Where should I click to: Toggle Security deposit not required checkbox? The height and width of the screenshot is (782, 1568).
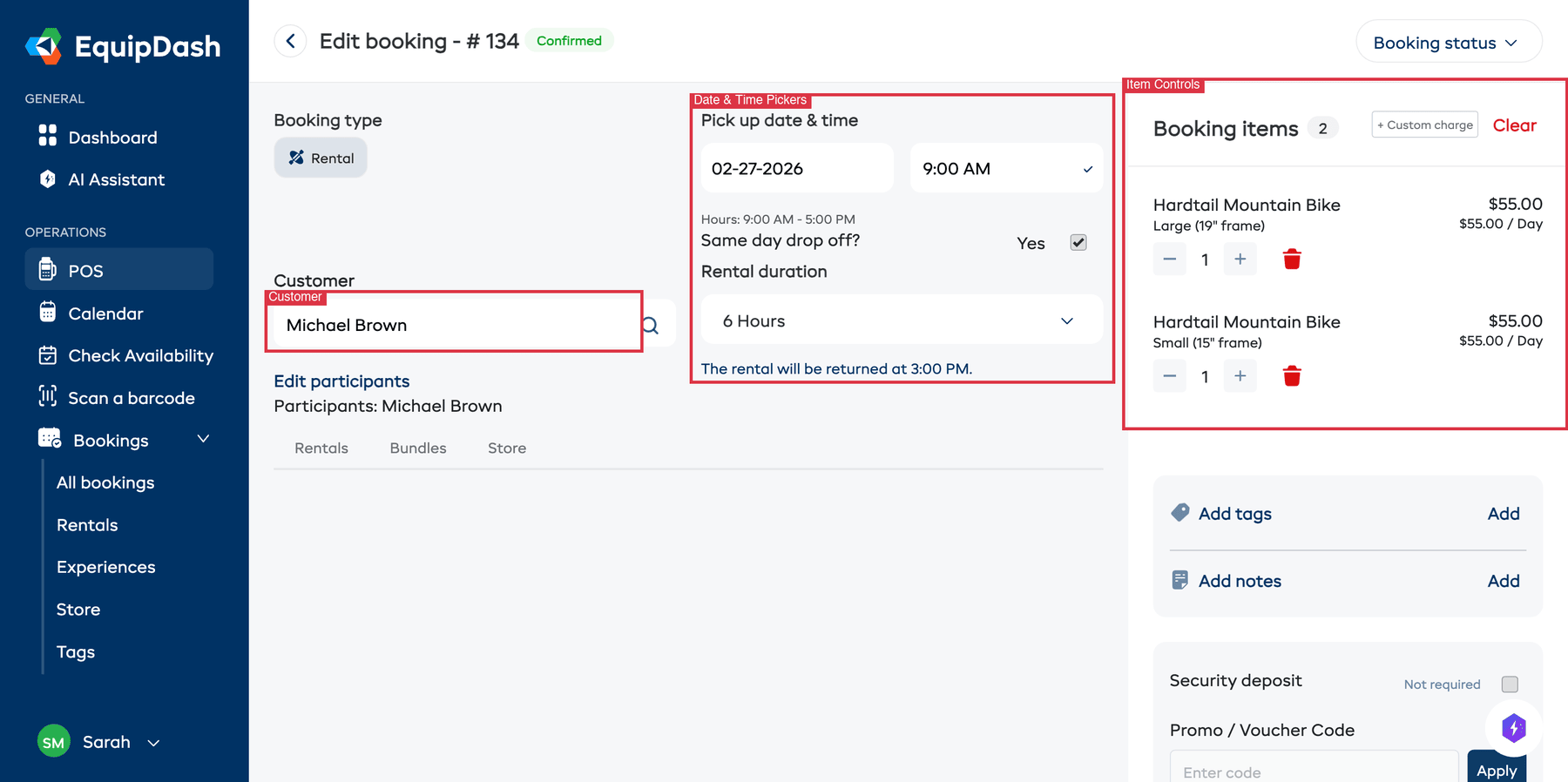(x=1510, y=684)
